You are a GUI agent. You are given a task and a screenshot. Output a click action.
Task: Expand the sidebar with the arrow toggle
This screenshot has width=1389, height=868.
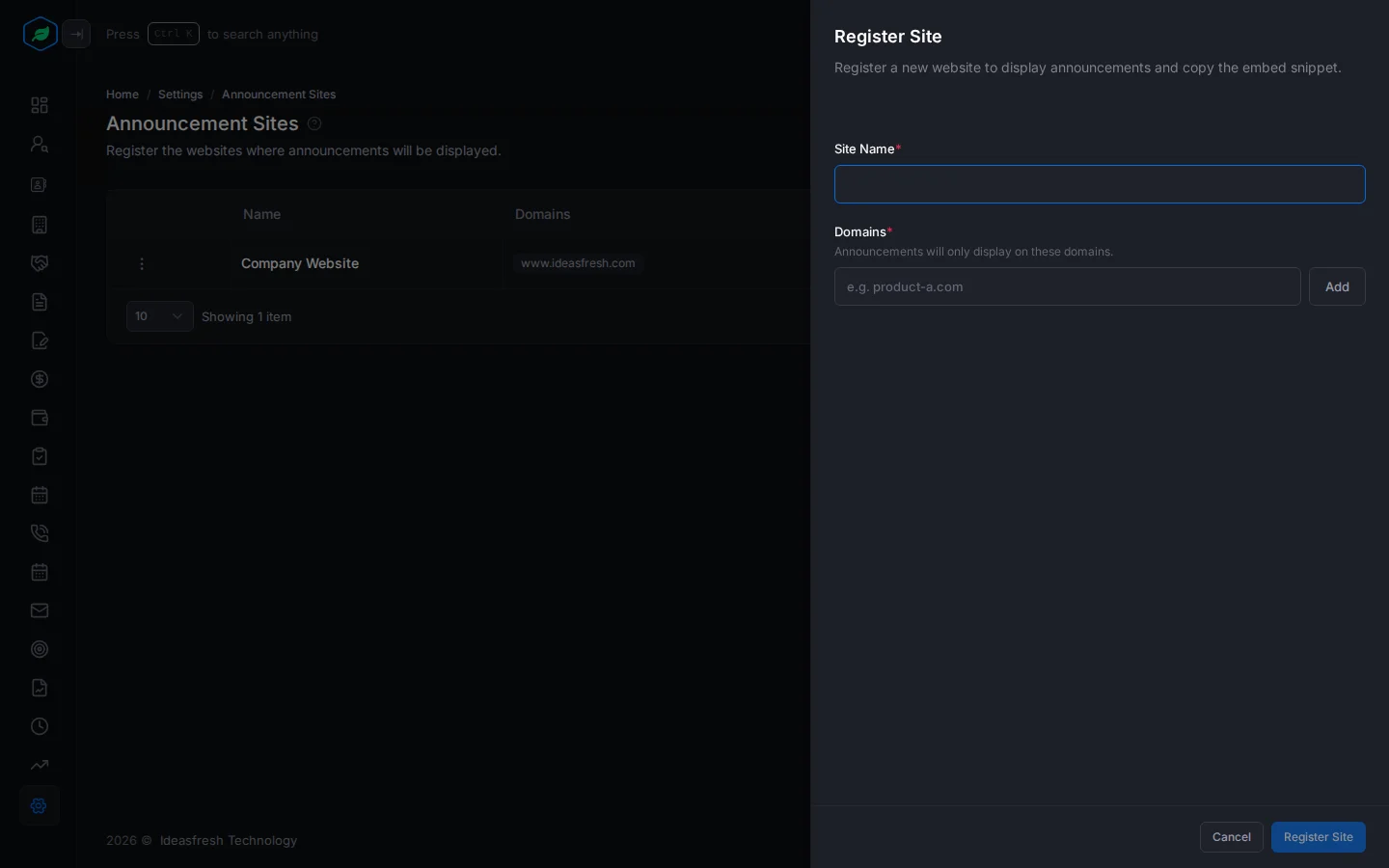click(76, 34)
